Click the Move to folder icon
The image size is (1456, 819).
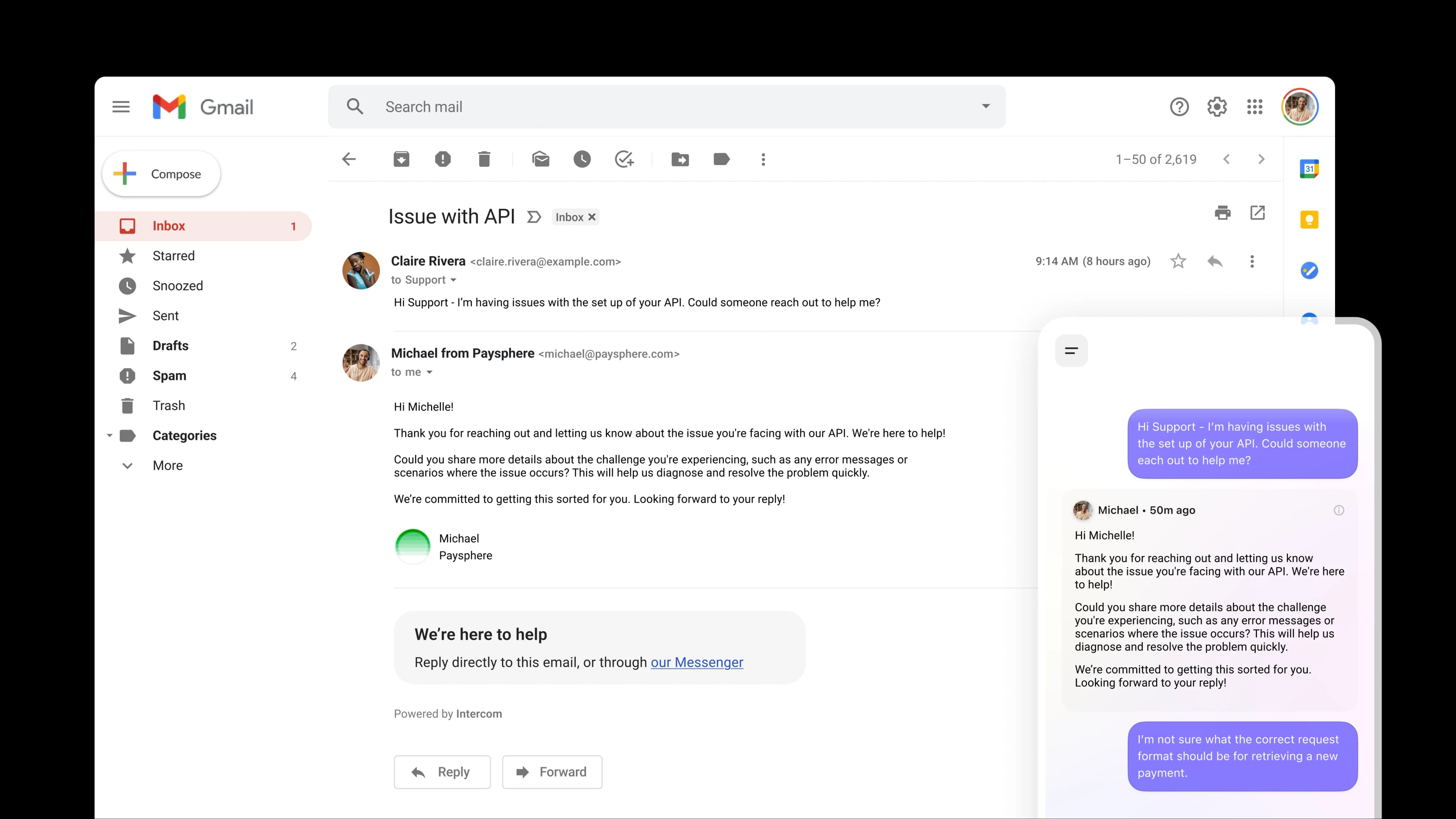[x=680, y=159]
